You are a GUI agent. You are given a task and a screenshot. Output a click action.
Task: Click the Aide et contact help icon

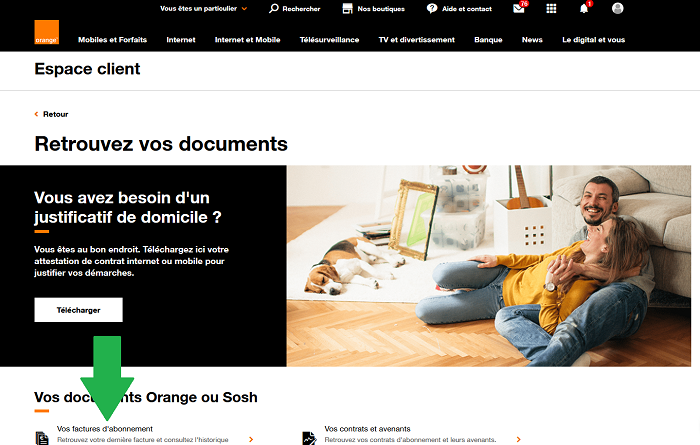tap(431, 8)
